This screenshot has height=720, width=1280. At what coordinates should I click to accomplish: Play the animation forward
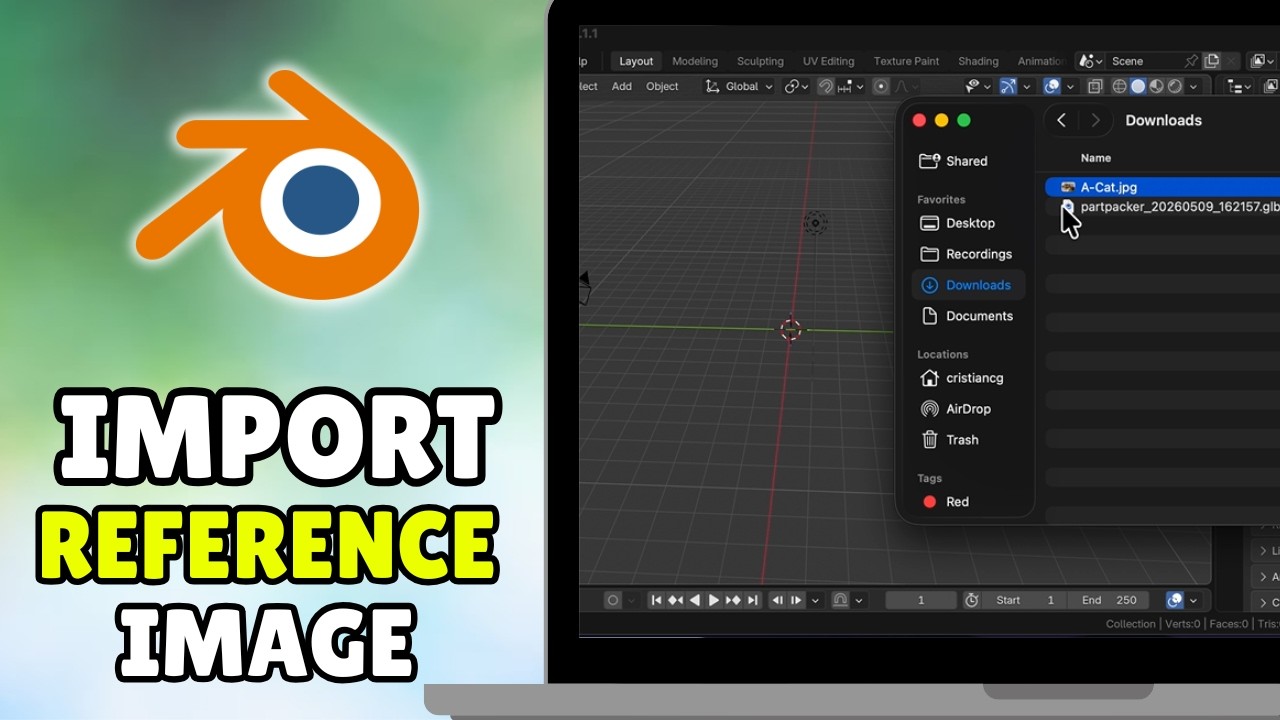713,600
